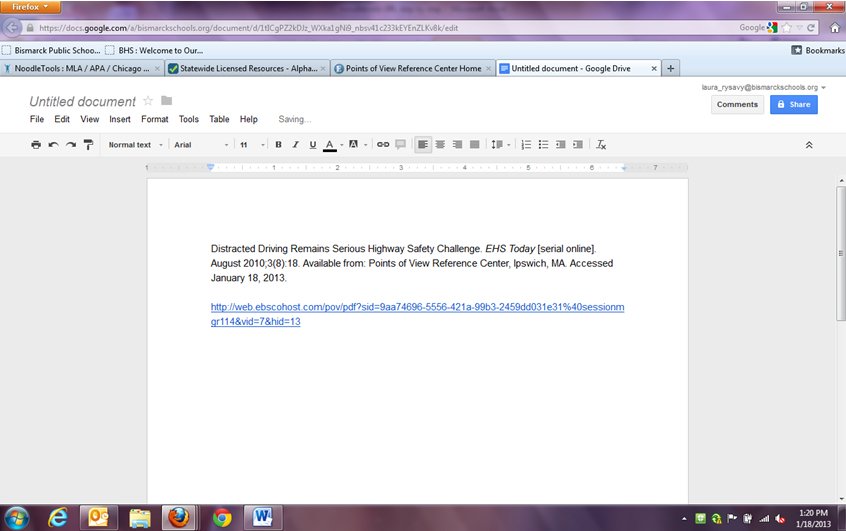Image resolution: width=846 pixels, height=531 pixels.
Task: Insert a comment using toolbar icon
Action: click(x=400, y=145)
